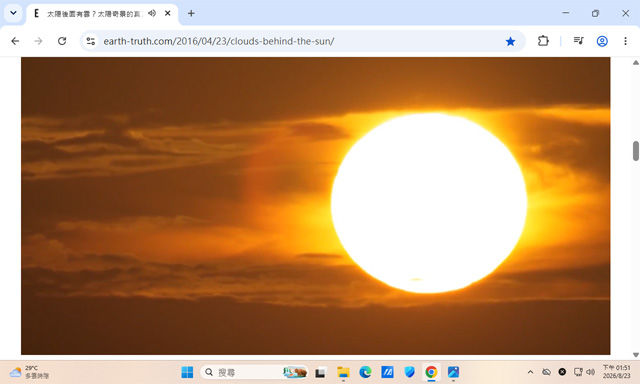Open the Windows Start menu

point(187,372)
